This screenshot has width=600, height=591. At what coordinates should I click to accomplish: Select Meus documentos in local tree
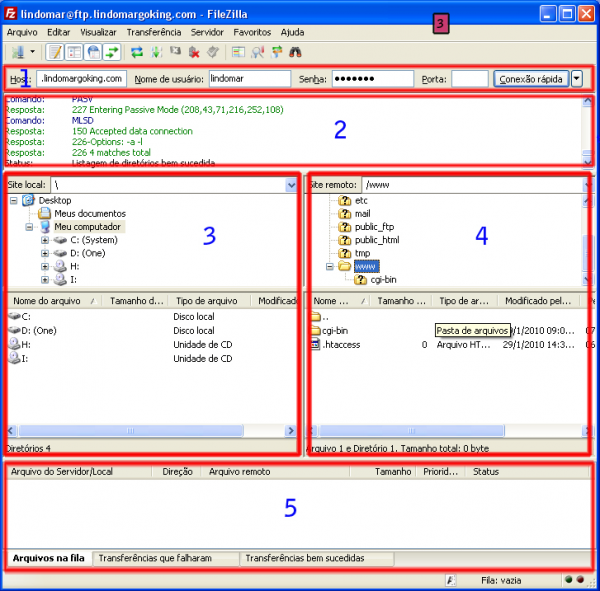click(x=90, y=214)
